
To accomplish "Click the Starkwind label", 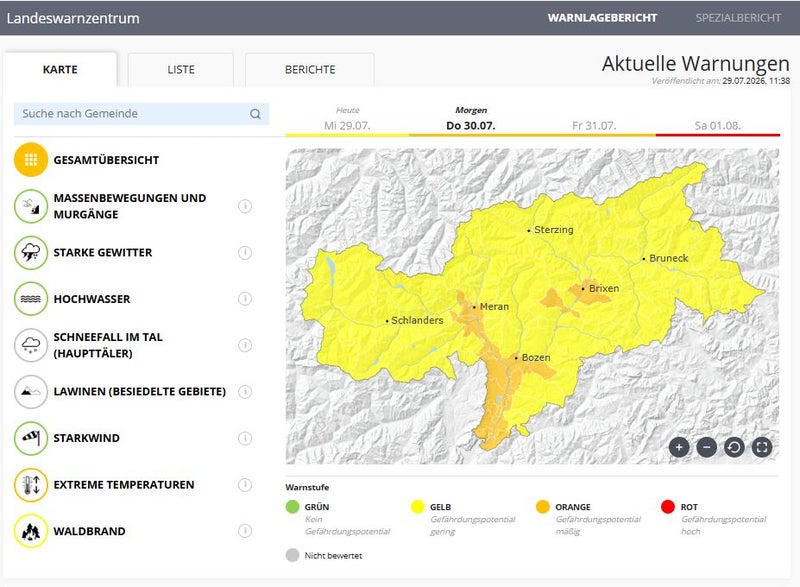I will tap(87, 438).
